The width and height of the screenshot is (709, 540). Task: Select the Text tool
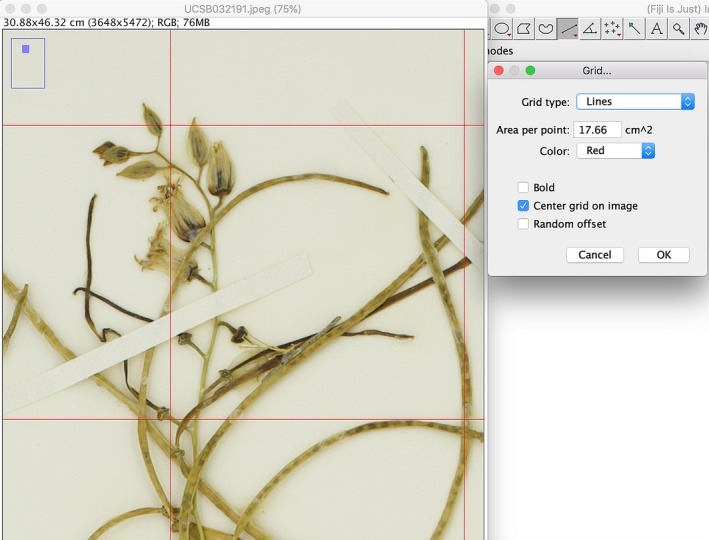point(656,29)
